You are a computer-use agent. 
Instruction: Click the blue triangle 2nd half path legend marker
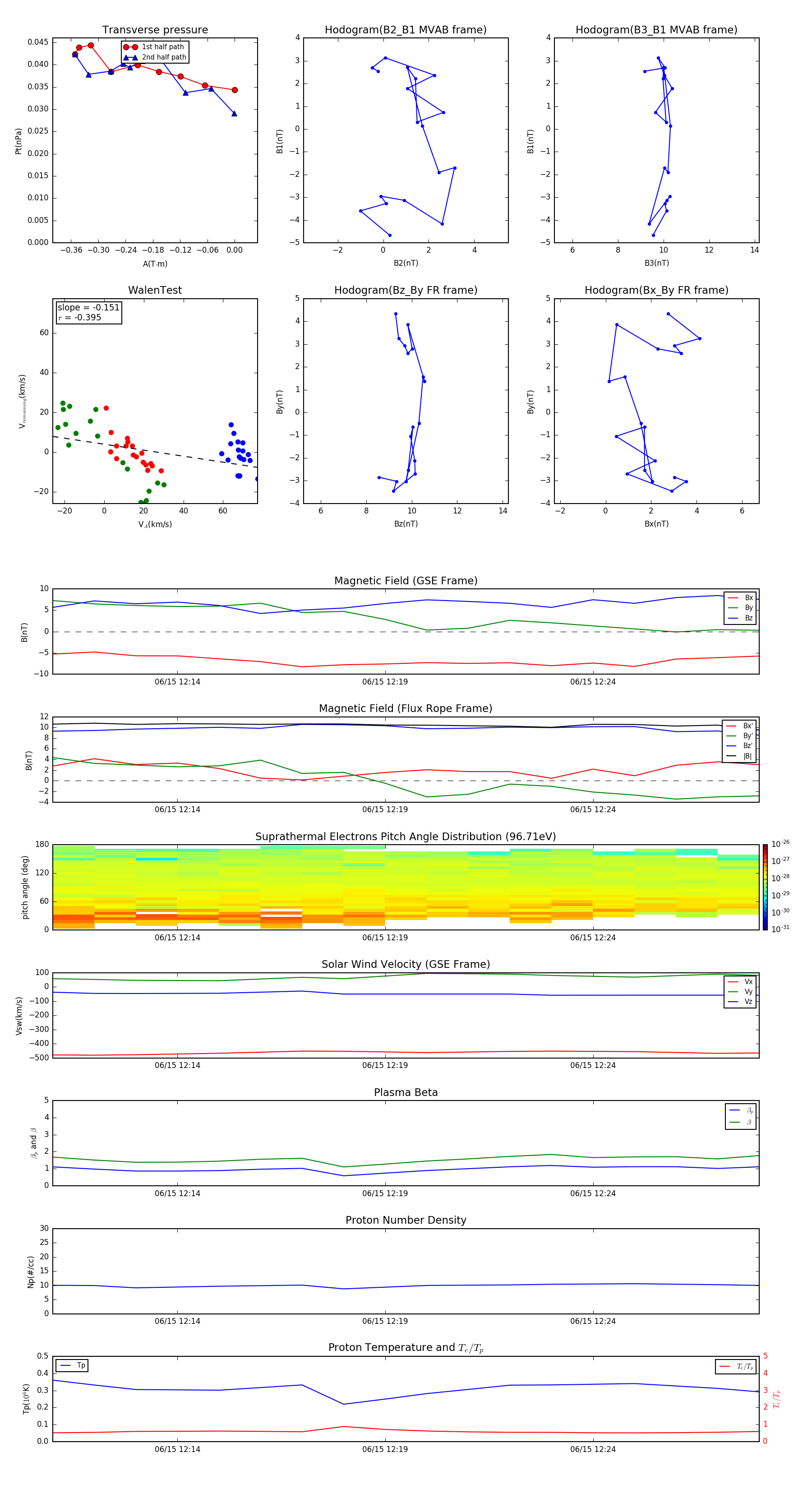(x=131, y=57)
